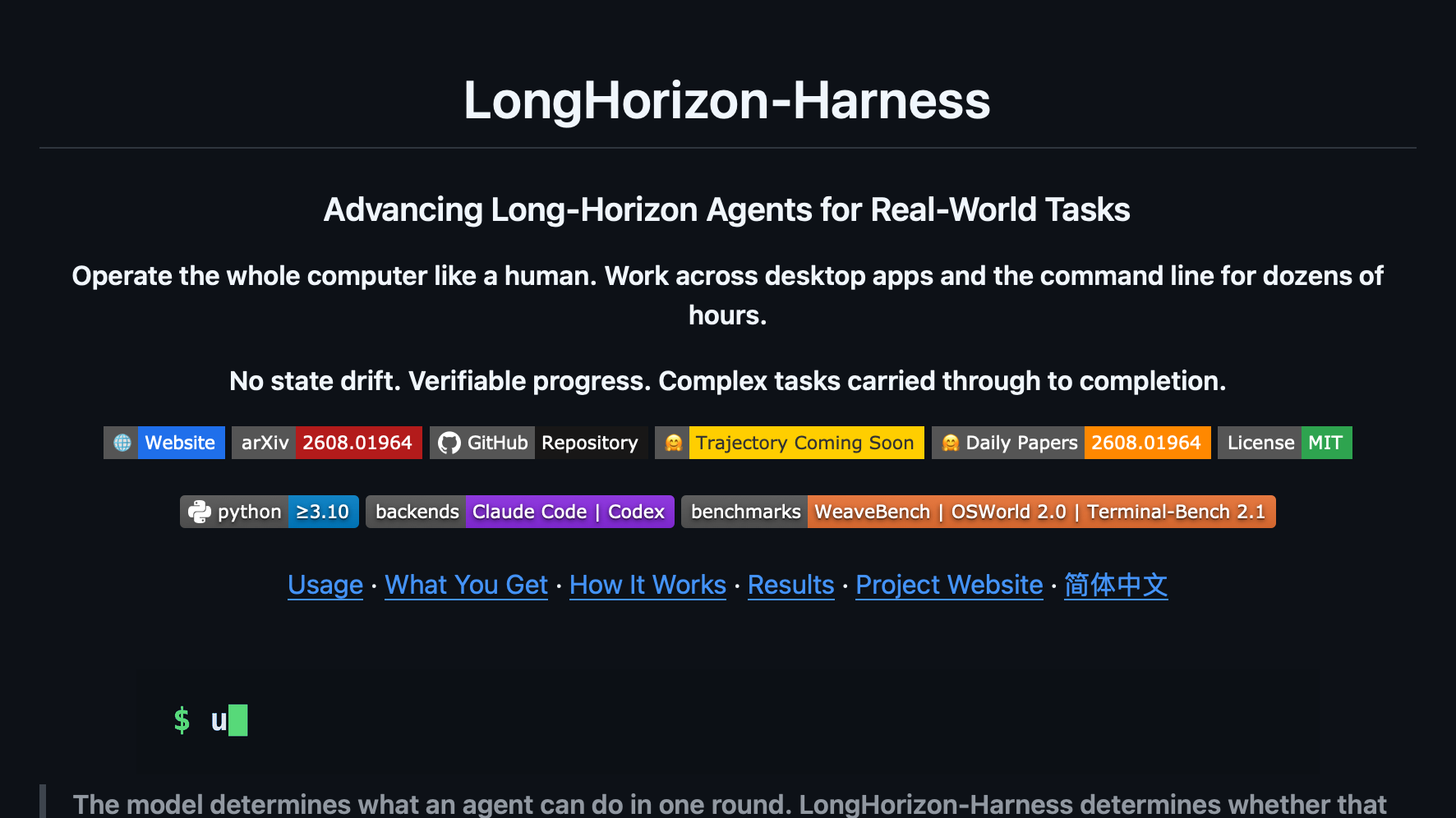This screenshot has height=818, width=1456.
Task: Click the 'Advancing Long-Horizon Agents' subtitle
Action: pos(727,209)
